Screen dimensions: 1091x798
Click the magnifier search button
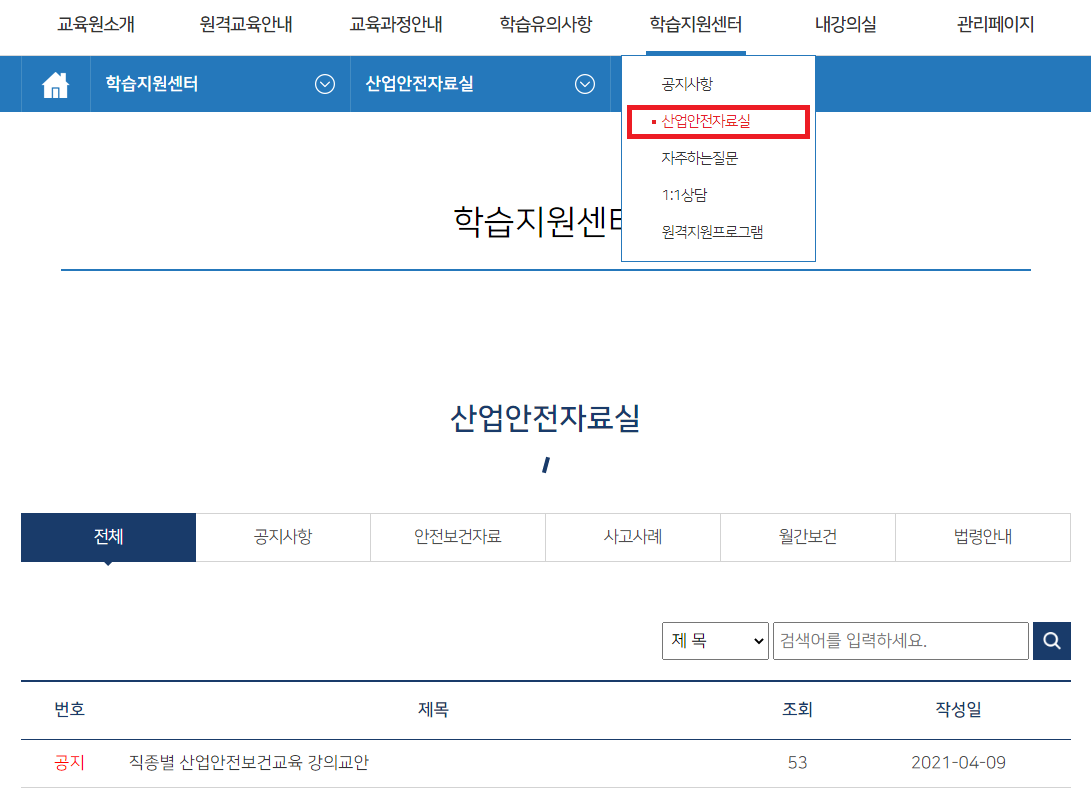(x=1051, y=641)
